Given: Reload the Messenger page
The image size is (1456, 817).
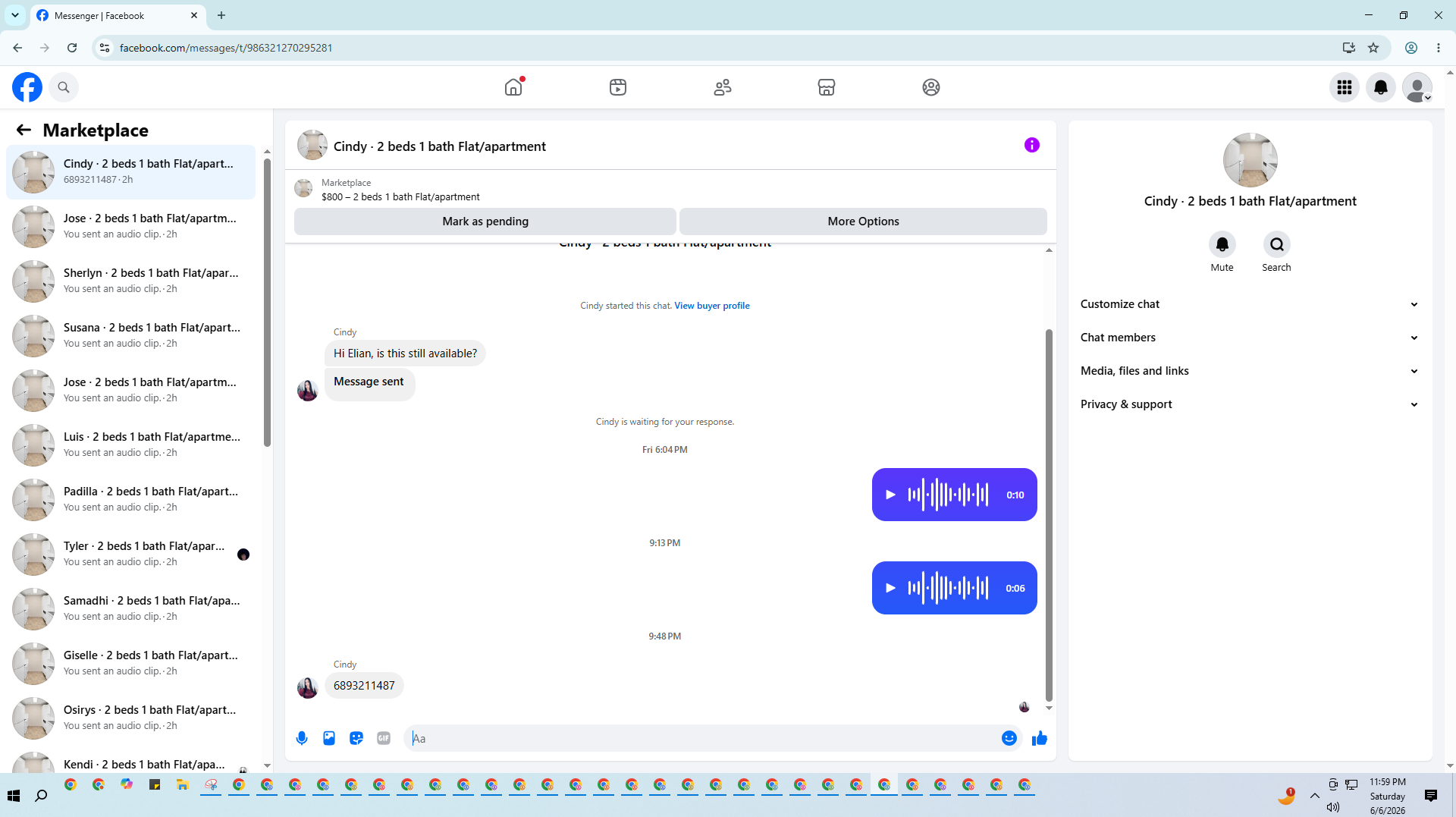Looking at the screenshot, I should pos(72,48).
